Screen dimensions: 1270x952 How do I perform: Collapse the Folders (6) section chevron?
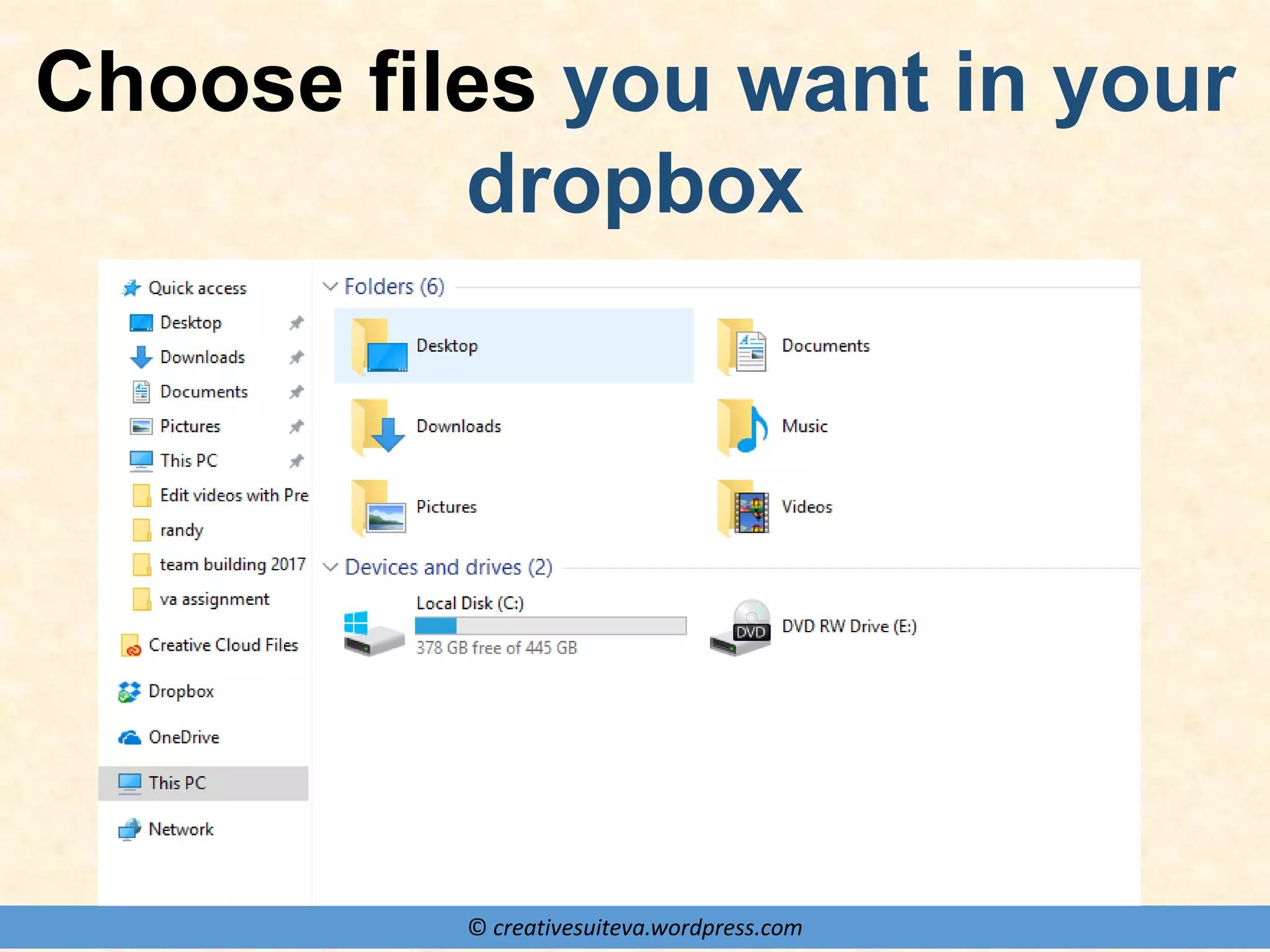pyautogui.click(x=330, y=286)
